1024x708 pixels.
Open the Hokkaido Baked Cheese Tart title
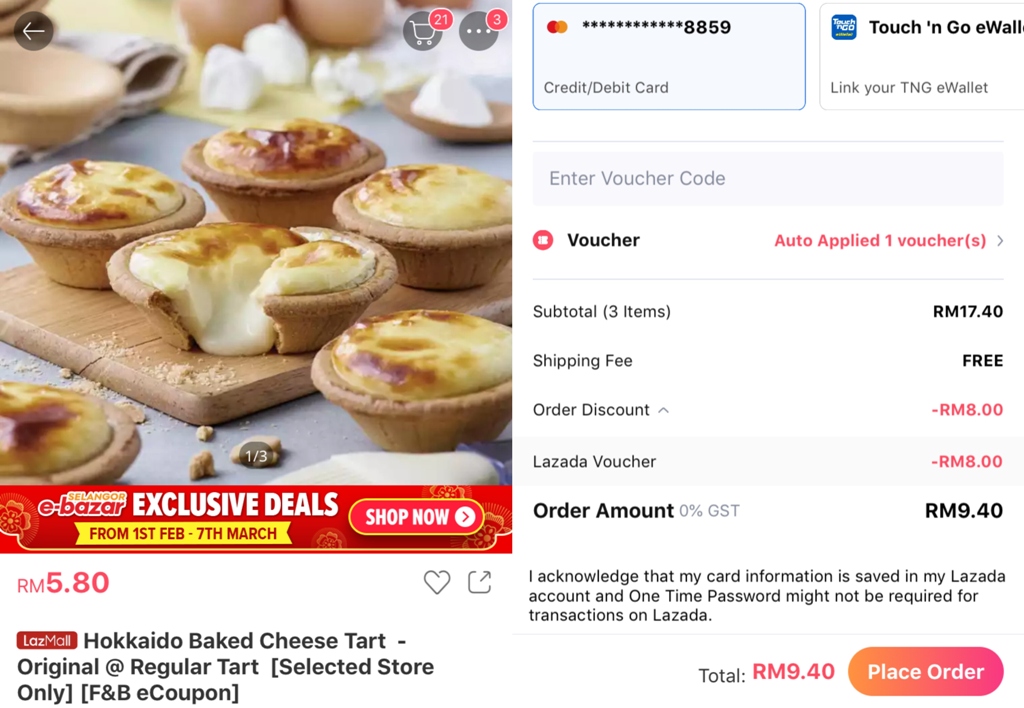[x=225, y=666]
